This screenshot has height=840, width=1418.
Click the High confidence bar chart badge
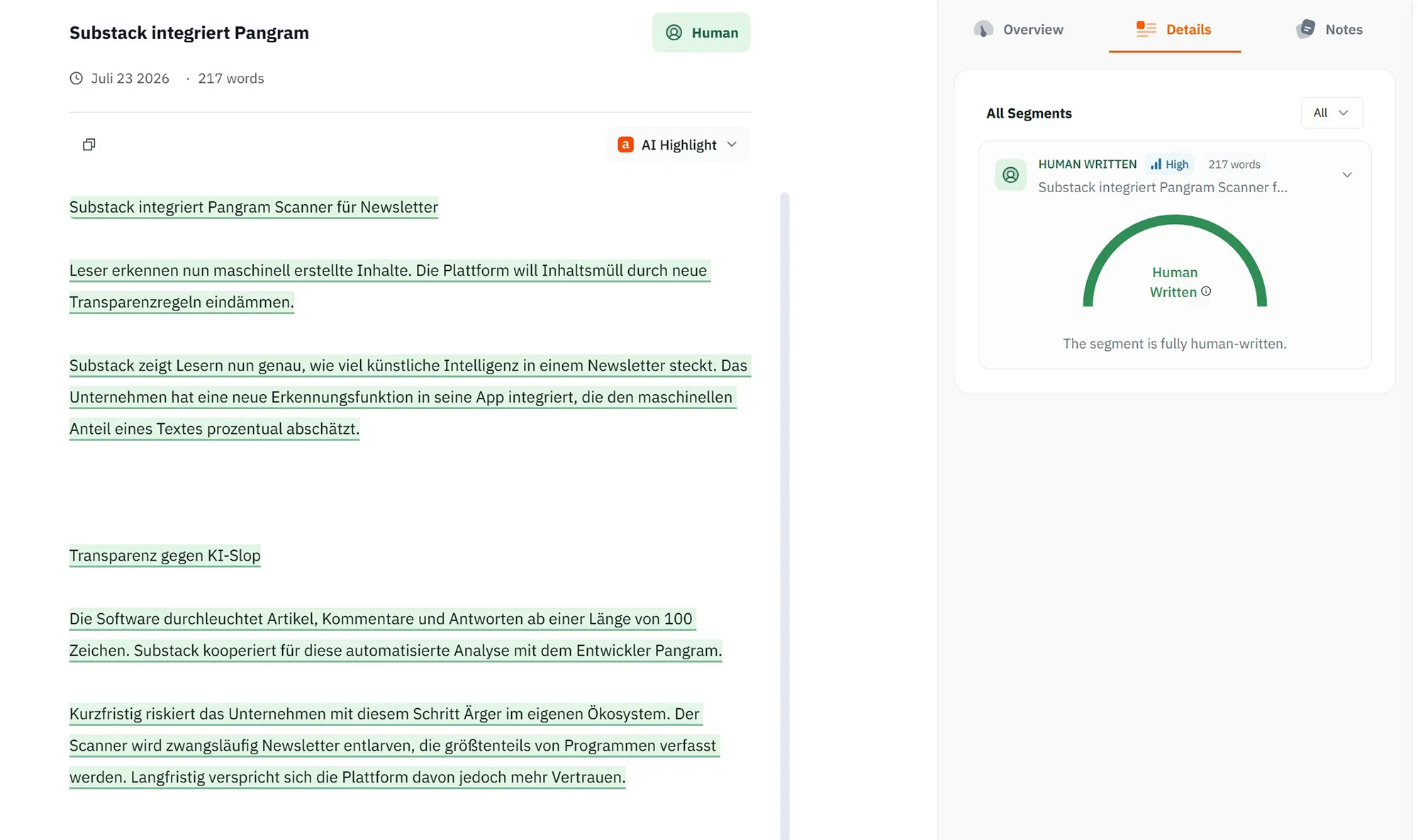(x=1169, y=164)
